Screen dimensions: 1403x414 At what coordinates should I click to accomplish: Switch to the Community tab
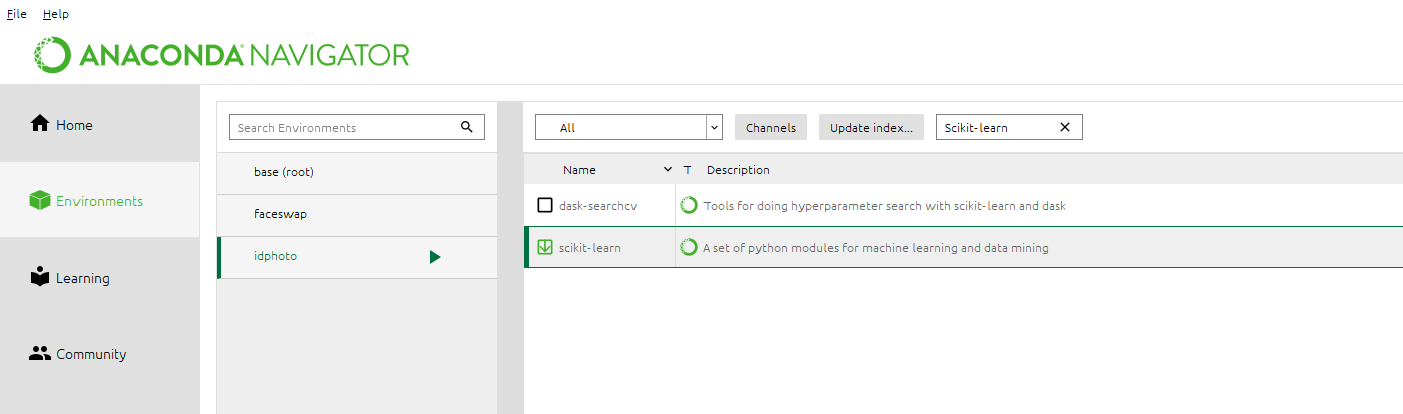coord(100,353)
